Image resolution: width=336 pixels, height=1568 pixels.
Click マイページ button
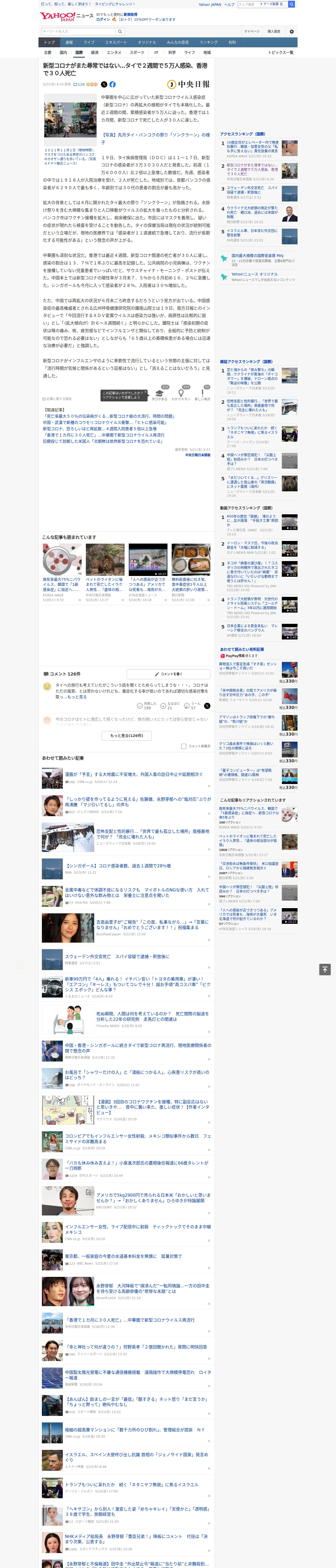(251, 32)
